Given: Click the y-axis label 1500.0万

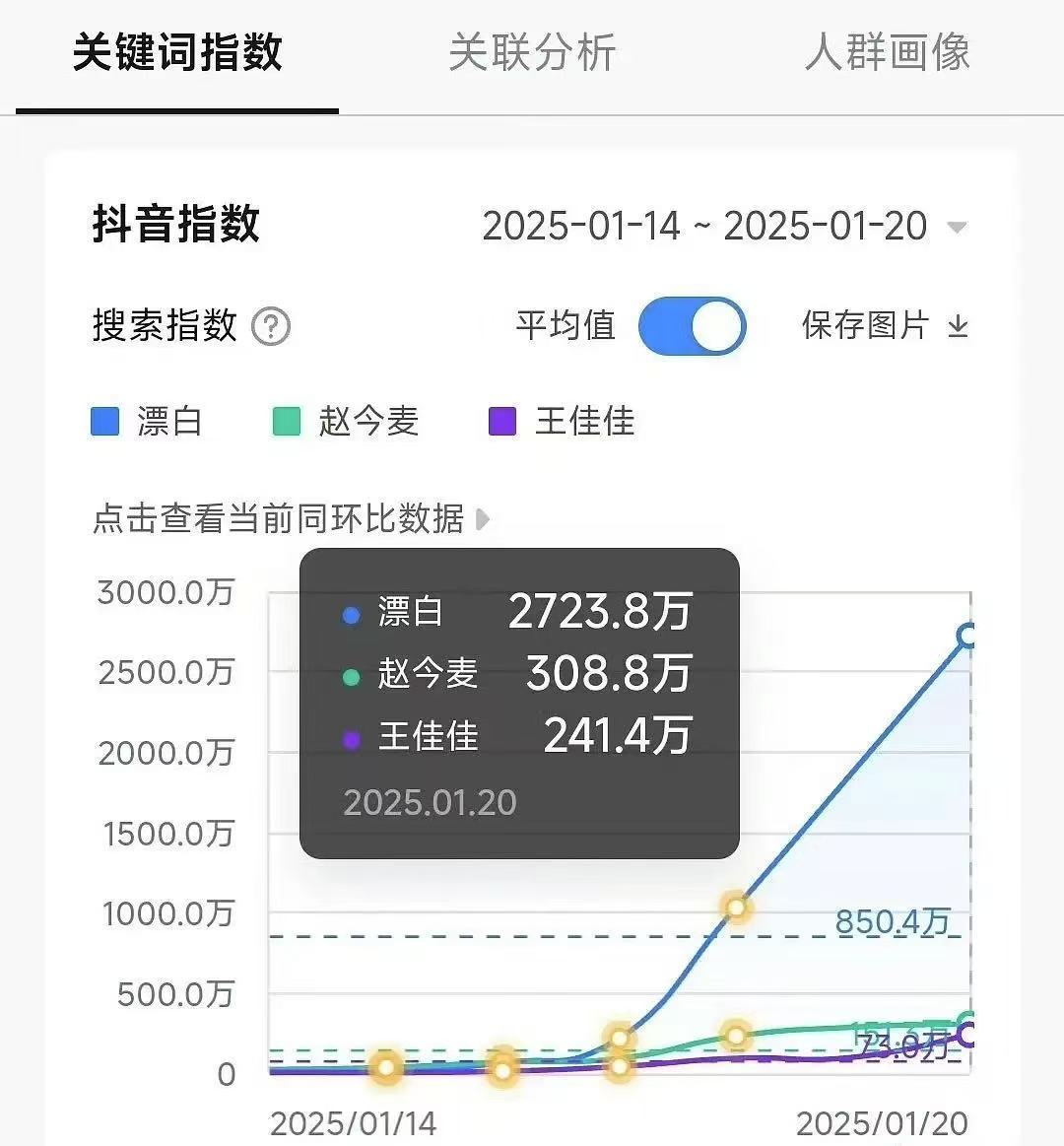Looking at the screenshot, I should [x=168, y=834].
